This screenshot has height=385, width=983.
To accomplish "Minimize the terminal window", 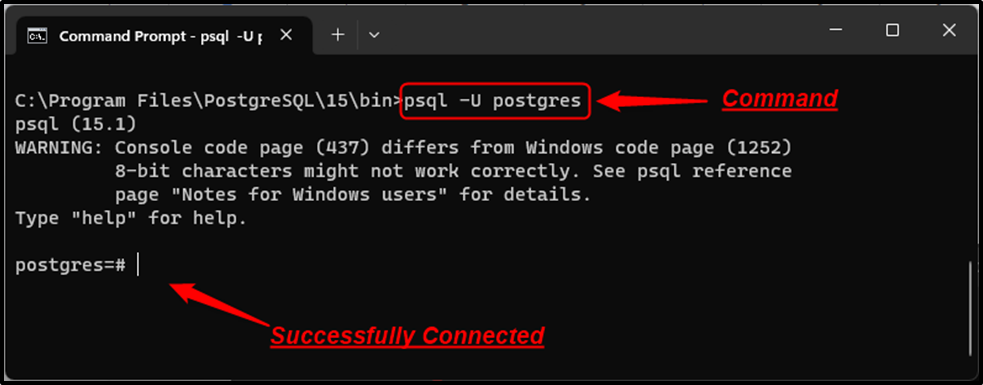I will pyautogui.click(x=834, y=29).
